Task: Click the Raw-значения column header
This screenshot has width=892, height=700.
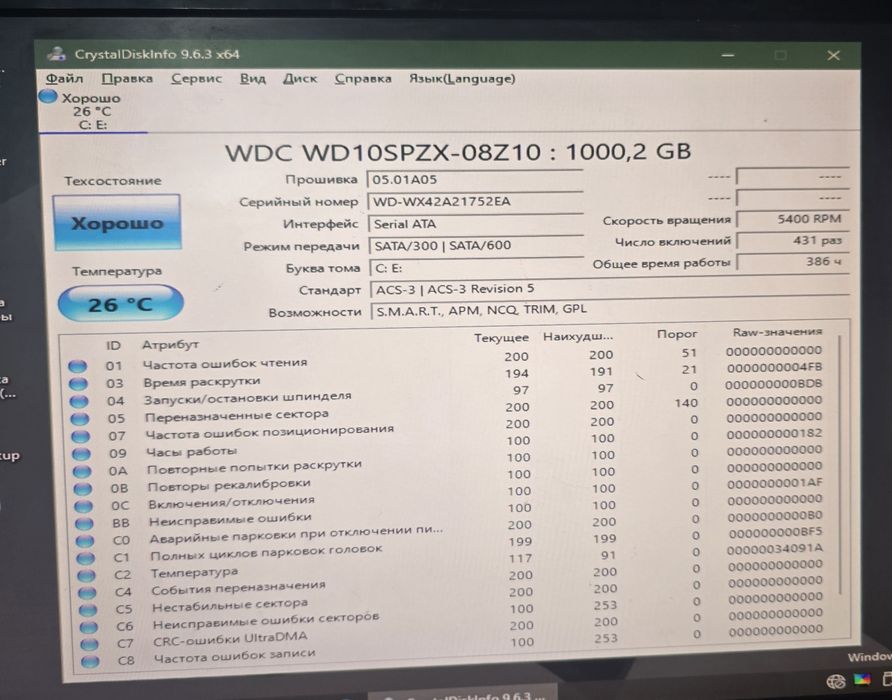Action: [777, 332]
